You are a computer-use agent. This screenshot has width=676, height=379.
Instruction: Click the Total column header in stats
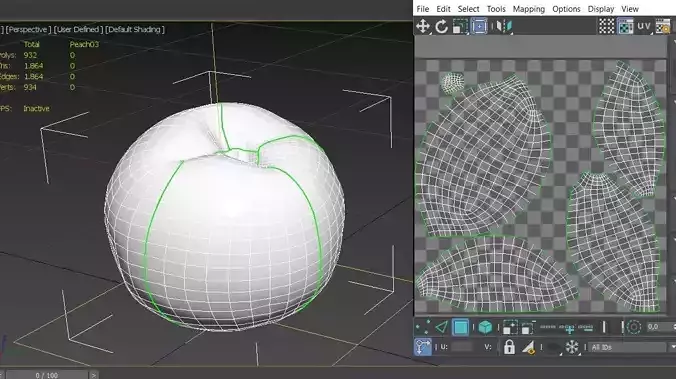pos(31,44)
